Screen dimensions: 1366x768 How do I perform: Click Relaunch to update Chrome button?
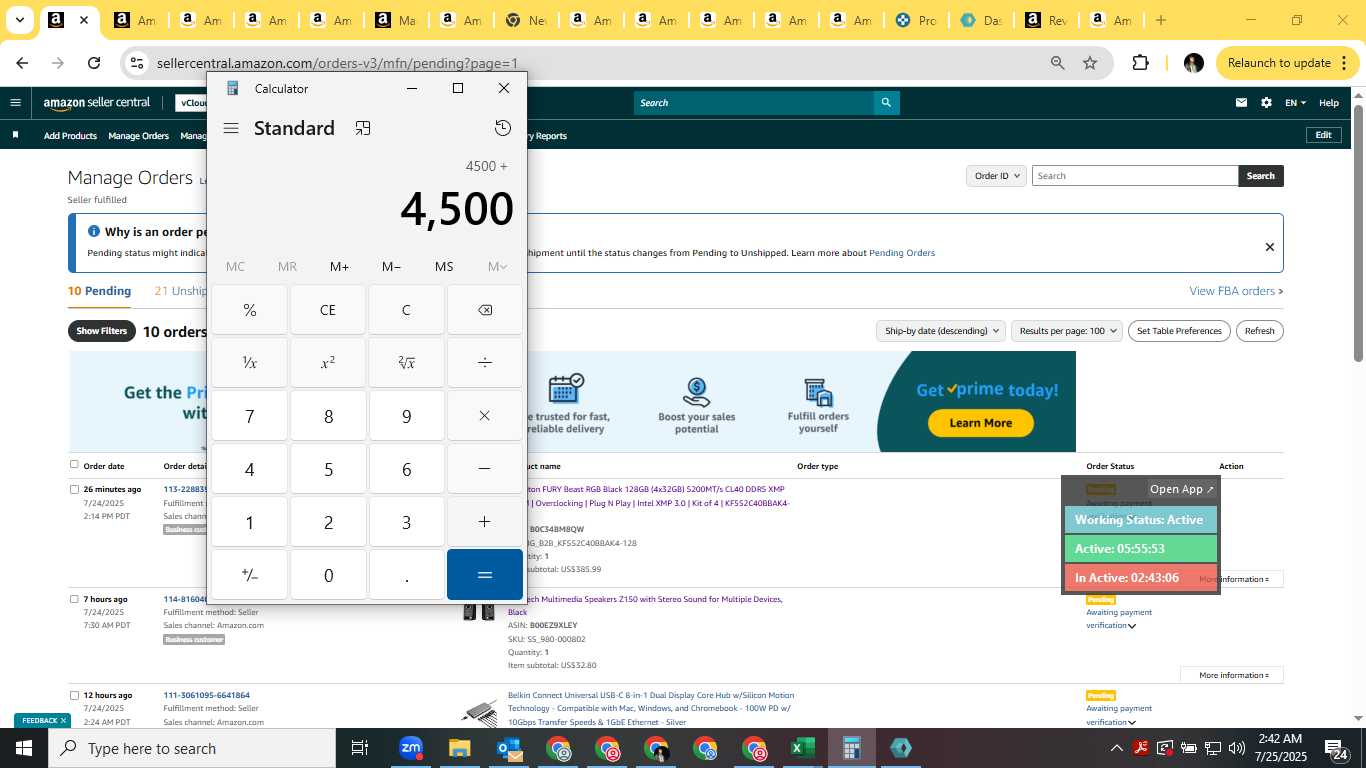[x=1288, y=63]
